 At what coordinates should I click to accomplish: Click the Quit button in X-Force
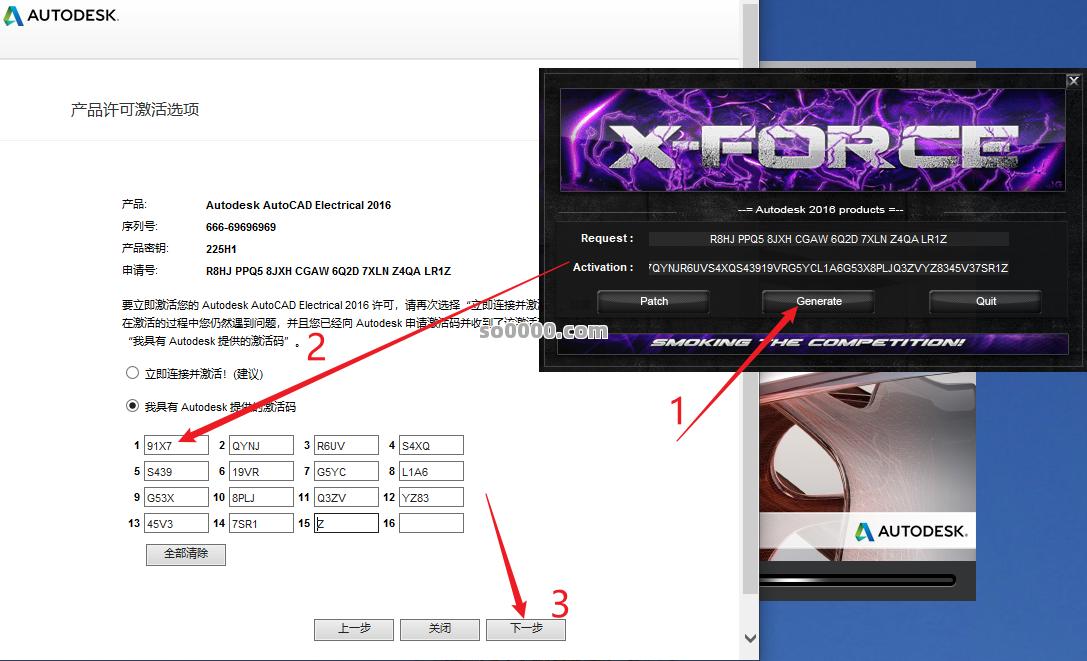(x=986, y=301)
